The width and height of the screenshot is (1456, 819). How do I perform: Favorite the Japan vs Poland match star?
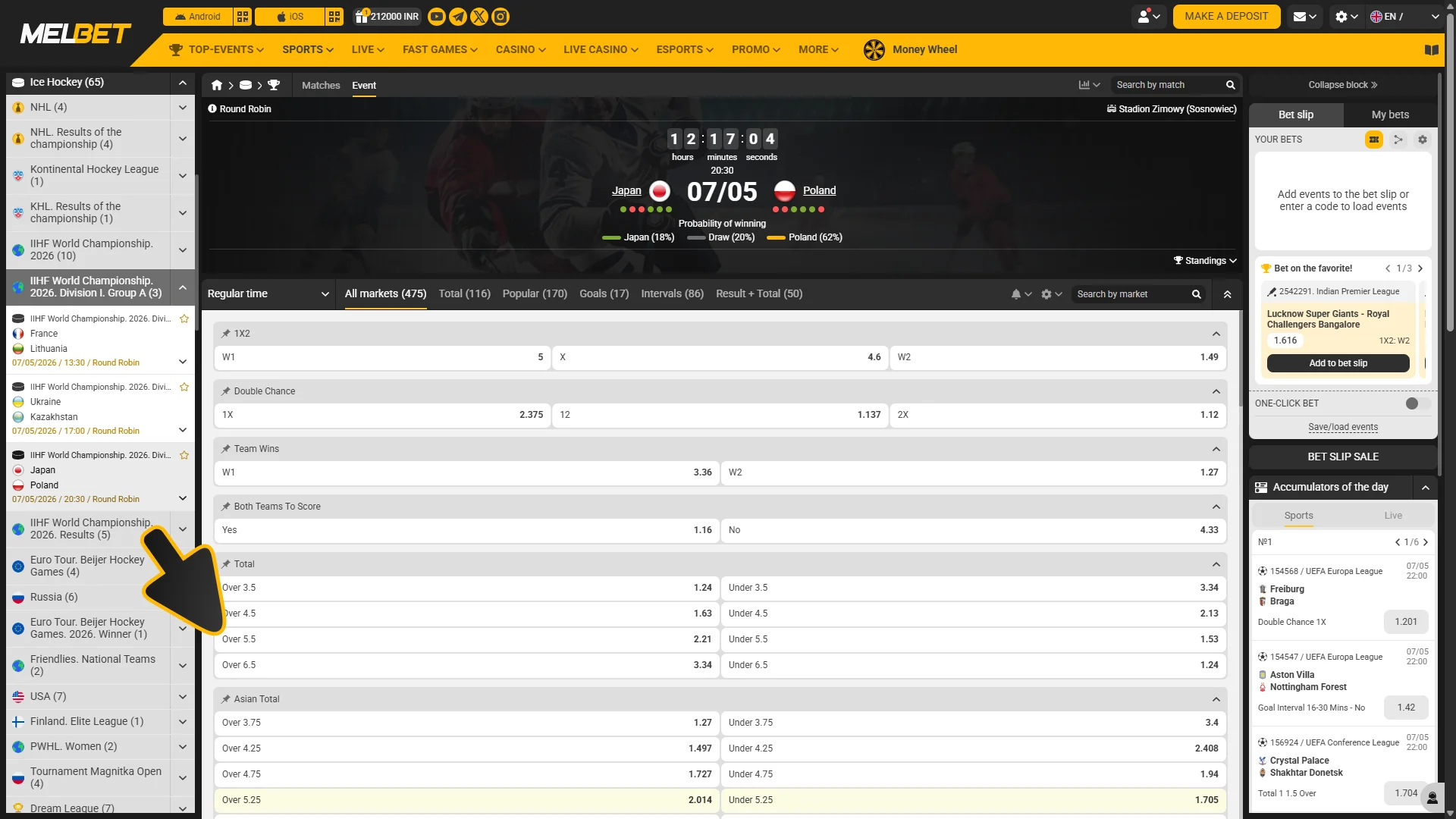click(184, 455)
